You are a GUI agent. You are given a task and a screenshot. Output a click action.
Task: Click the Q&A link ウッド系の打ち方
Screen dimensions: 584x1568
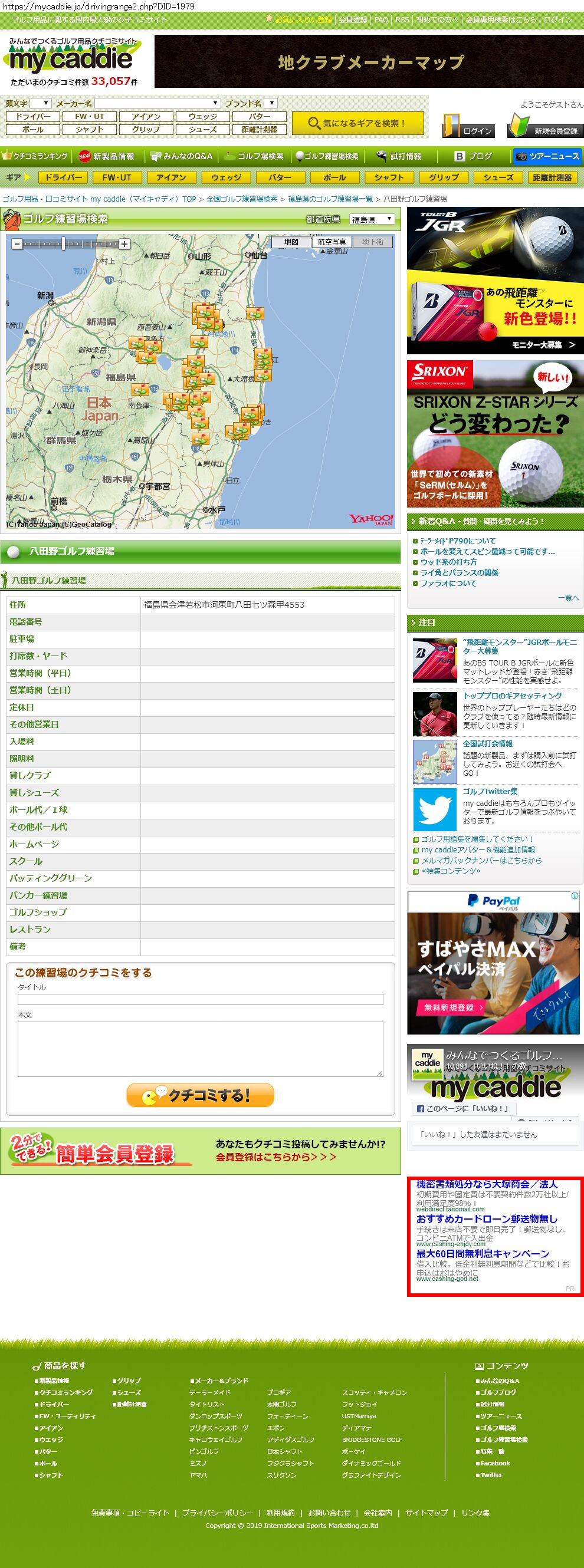[x=448, y=562]
